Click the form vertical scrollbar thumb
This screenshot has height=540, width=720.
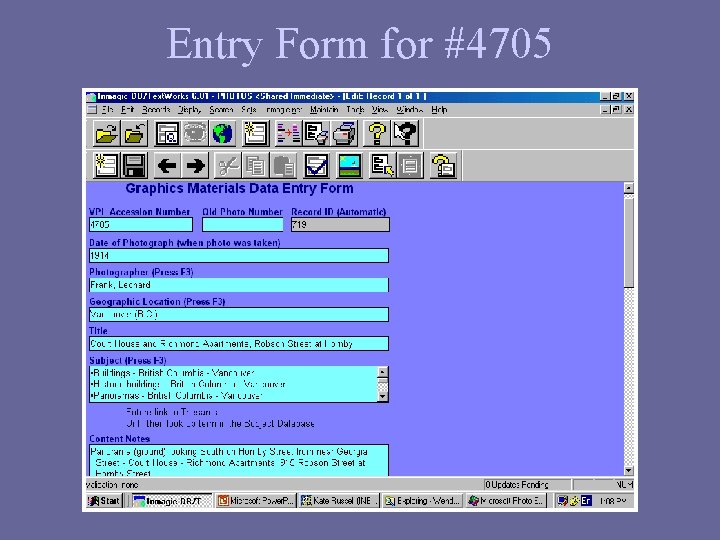(x=629, y=242)
